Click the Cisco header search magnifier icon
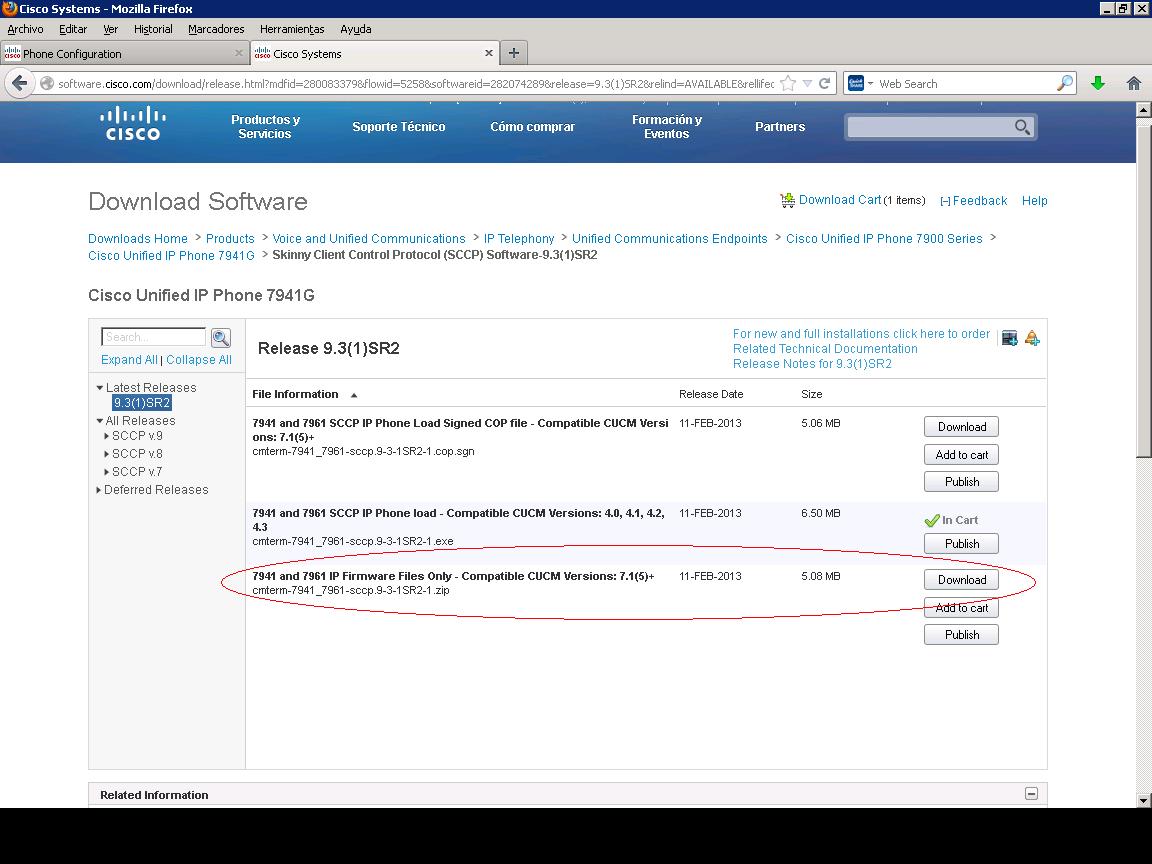The height and width of the screenshot is (864, 1152). [x=1022, y=126]
